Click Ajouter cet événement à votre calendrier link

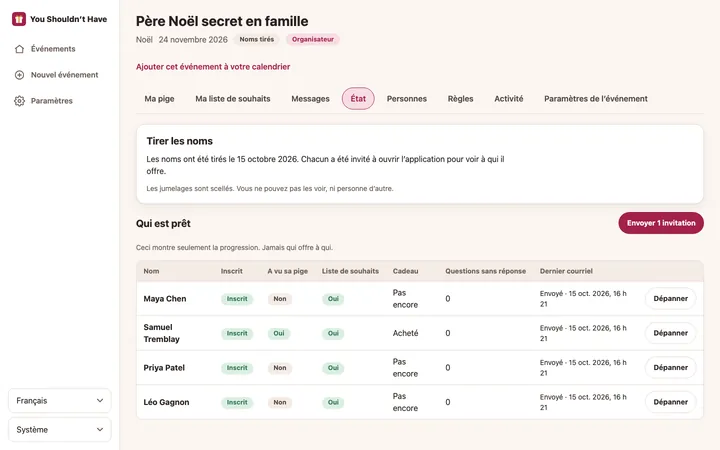[x=213, y=67]
